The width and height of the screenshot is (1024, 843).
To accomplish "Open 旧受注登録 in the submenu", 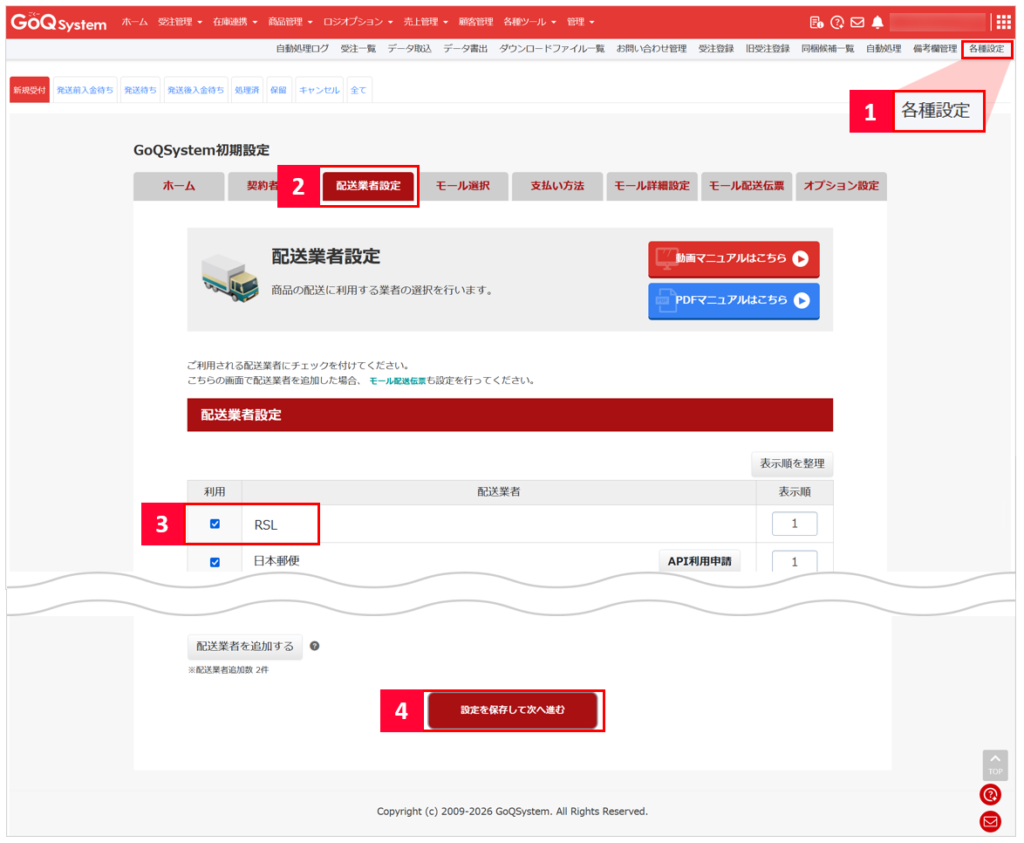I will pos(767,49).
